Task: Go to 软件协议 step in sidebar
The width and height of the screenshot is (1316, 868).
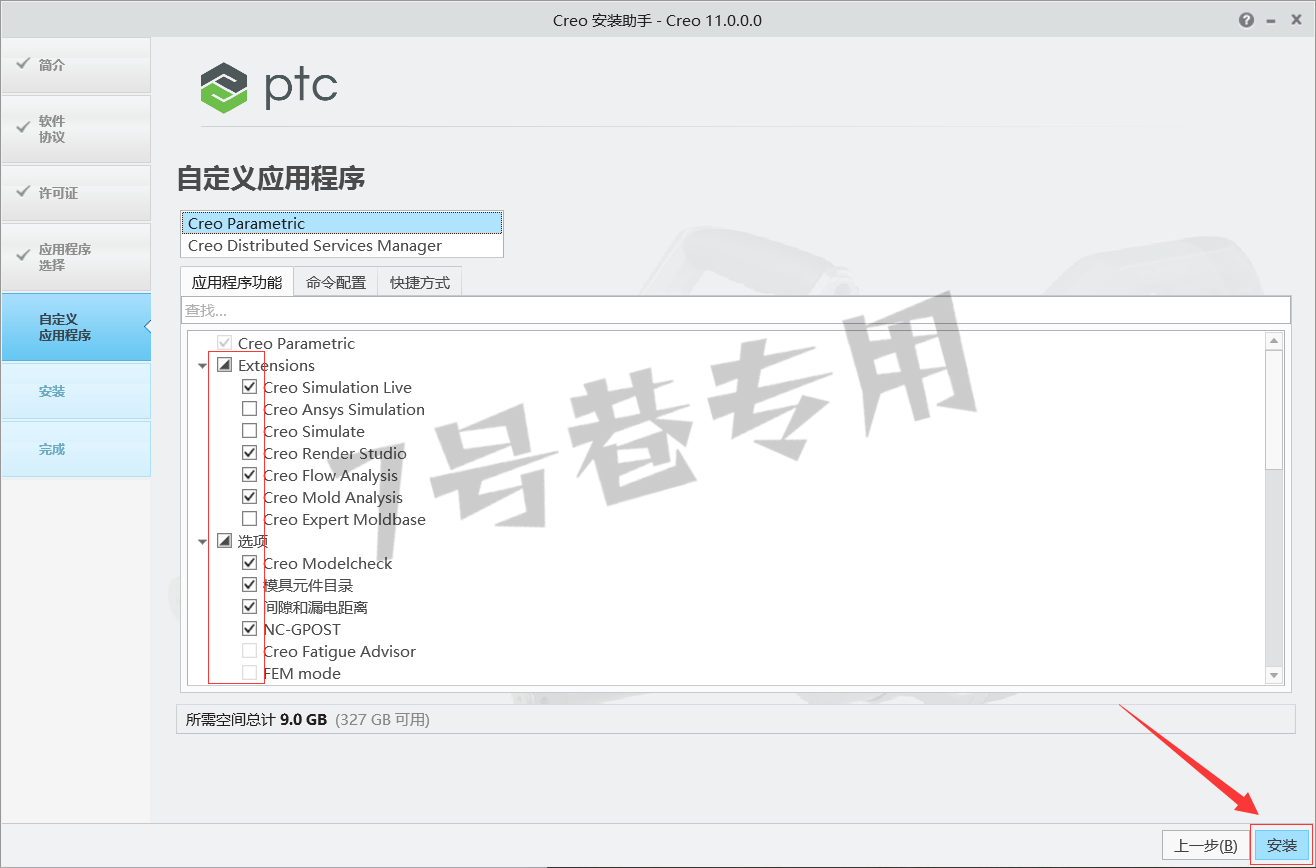Action: point(76,129)
